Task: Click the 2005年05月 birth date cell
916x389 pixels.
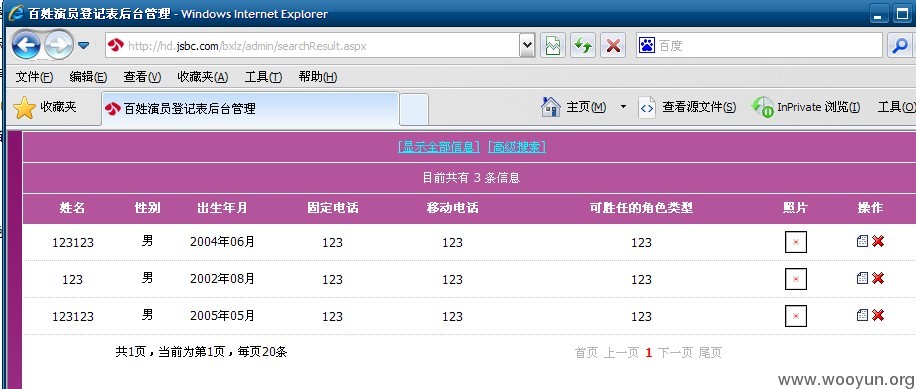Action: 222,316
